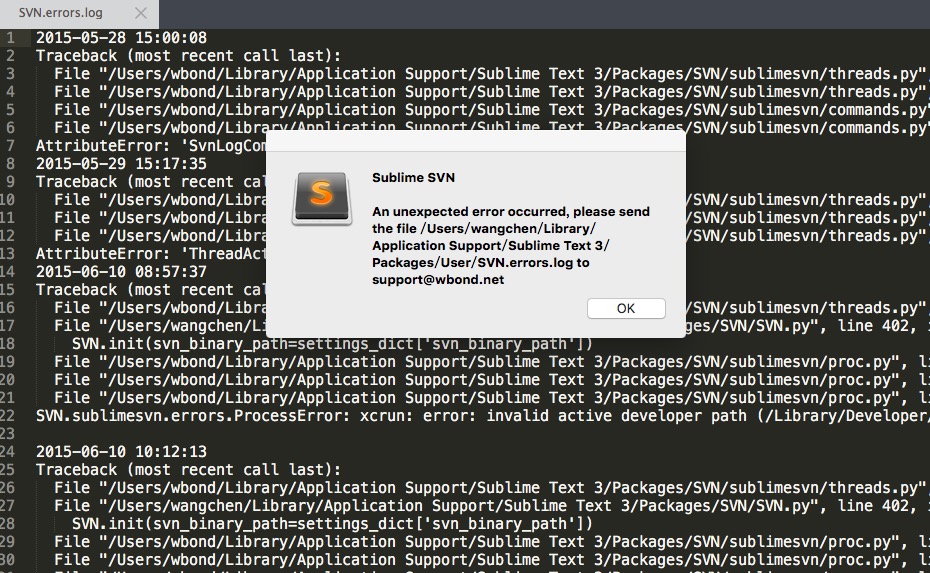The image size is (930, 573).
Task: Click the 'Sublime SVN' dialog heading
Action: point(413,177)
